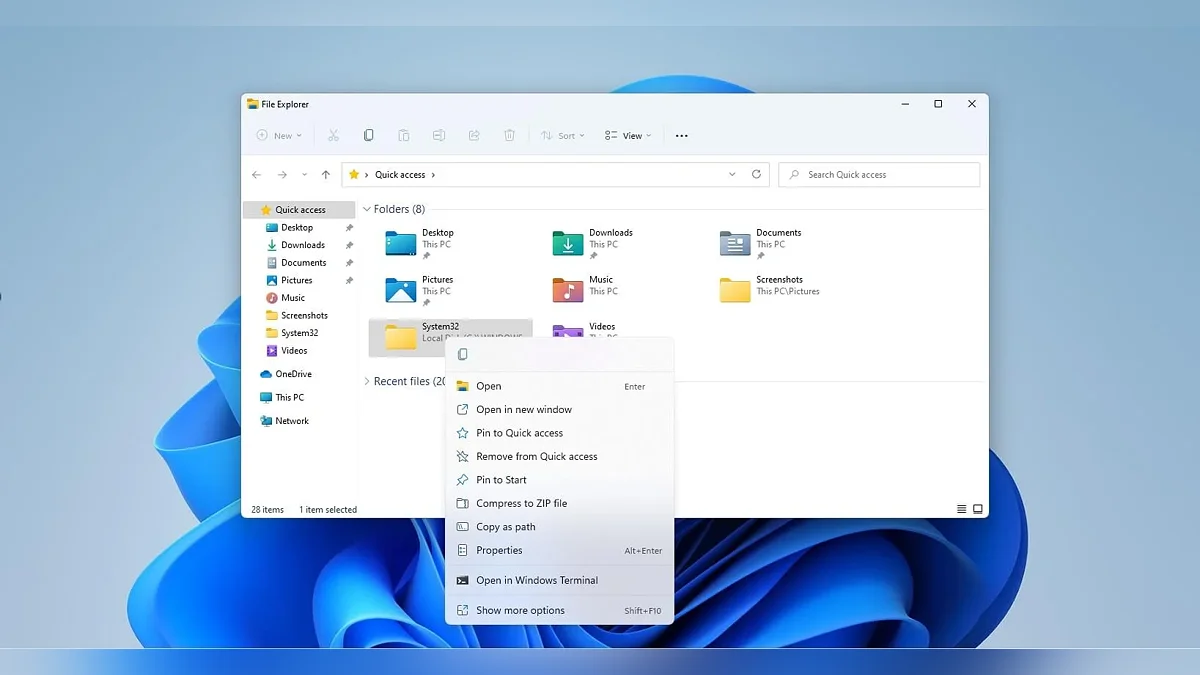Click the Search Quick access field
The width and height of the screenshot is (1200, 675).
(879, 174)
